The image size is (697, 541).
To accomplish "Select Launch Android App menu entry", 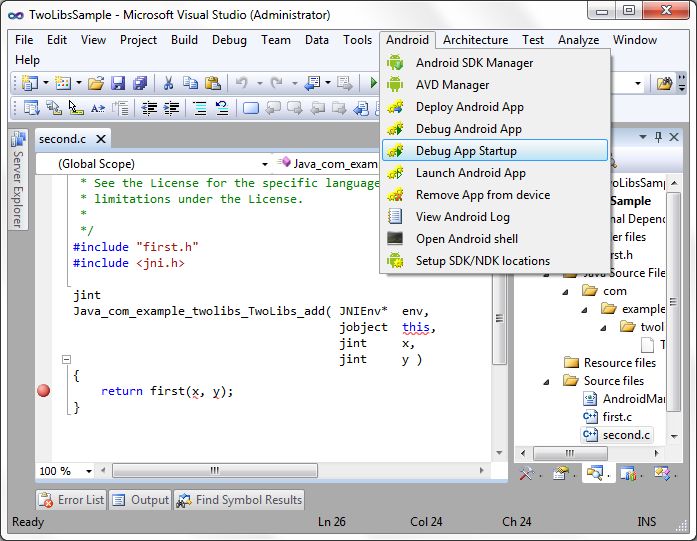I will [x=495, y=172].
